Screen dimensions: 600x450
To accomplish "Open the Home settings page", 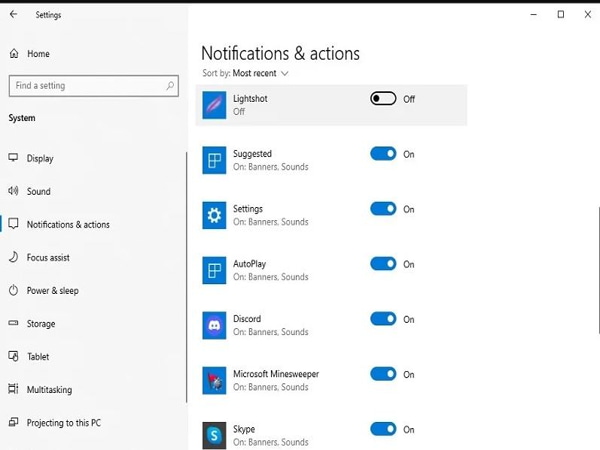I will [38, 54].
